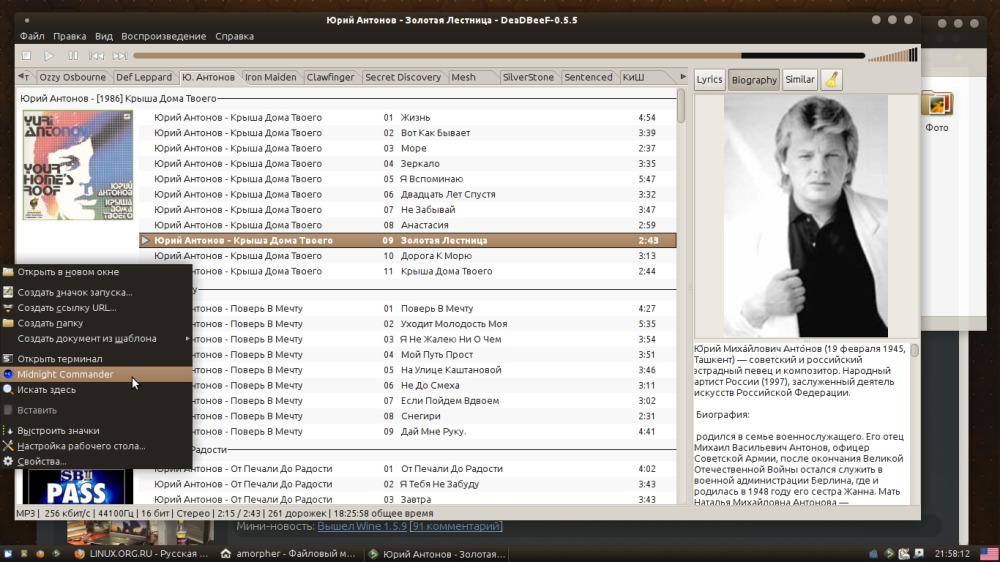Choose Выстроить значки menu entry
Viewport: 1000px width, 562px height.
[x=96, y=431]
